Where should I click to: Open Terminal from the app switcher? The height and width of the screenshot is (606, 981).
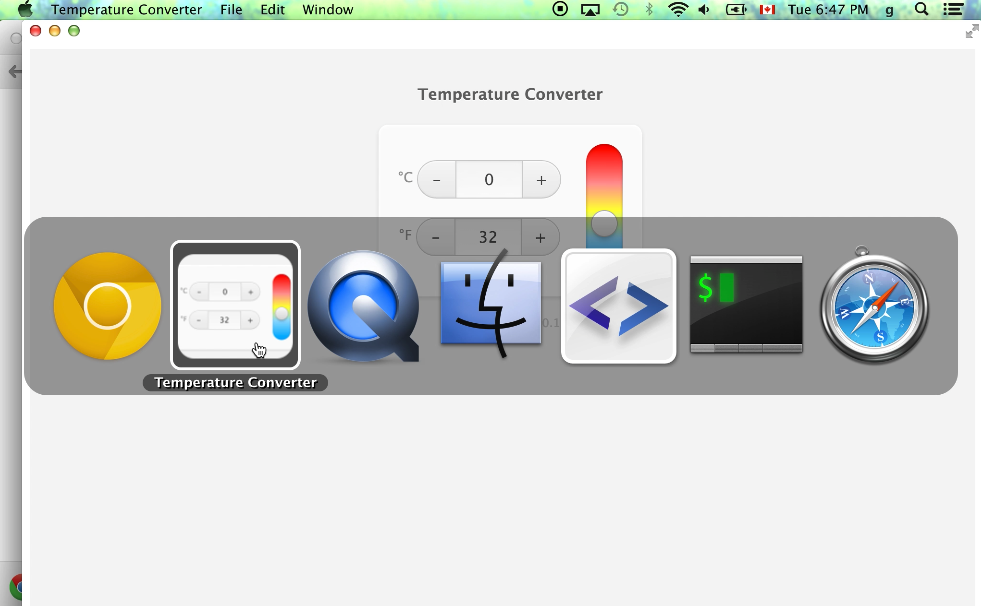(746, 304)
